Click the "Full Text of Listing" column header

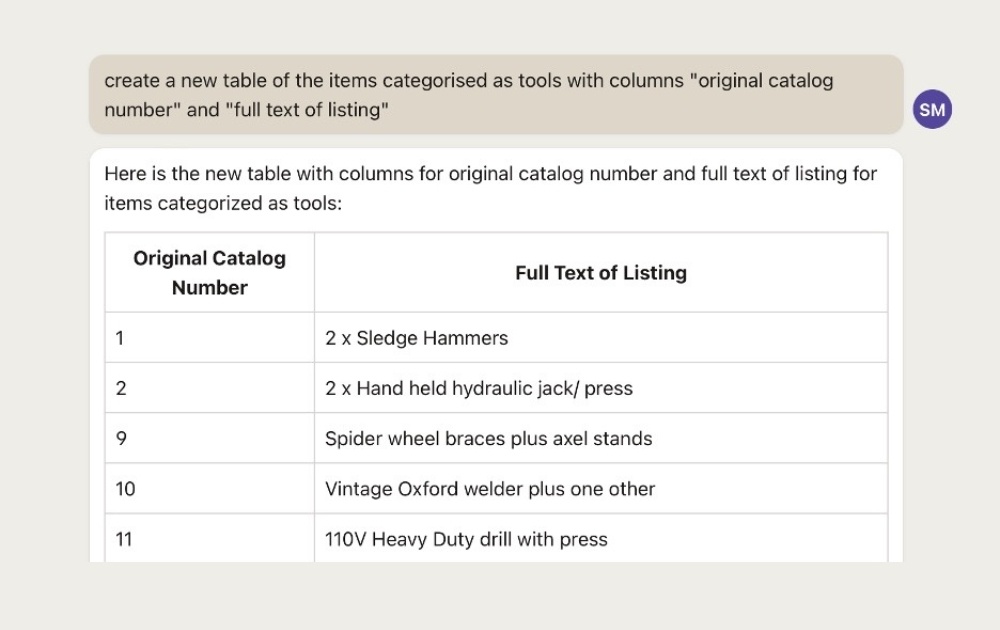pyautogui.click(x=601, y=272)
